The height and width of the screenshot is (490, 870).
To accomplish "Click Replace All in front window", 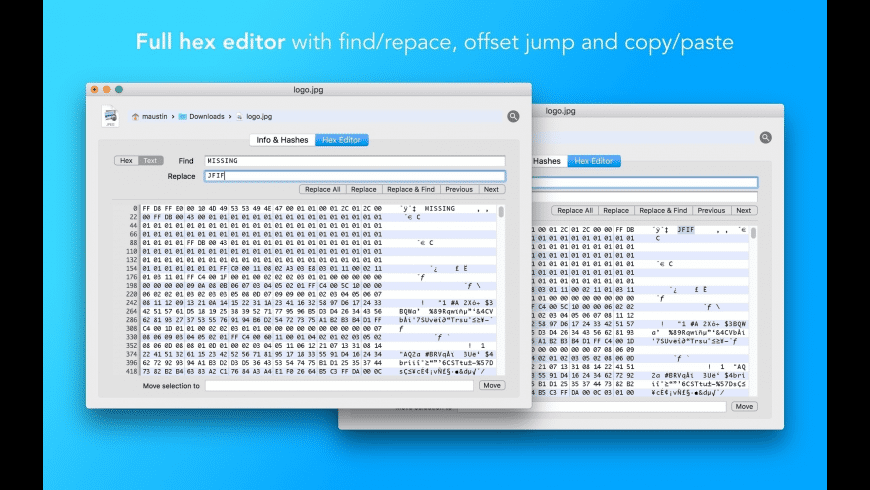I will [322, 189].
